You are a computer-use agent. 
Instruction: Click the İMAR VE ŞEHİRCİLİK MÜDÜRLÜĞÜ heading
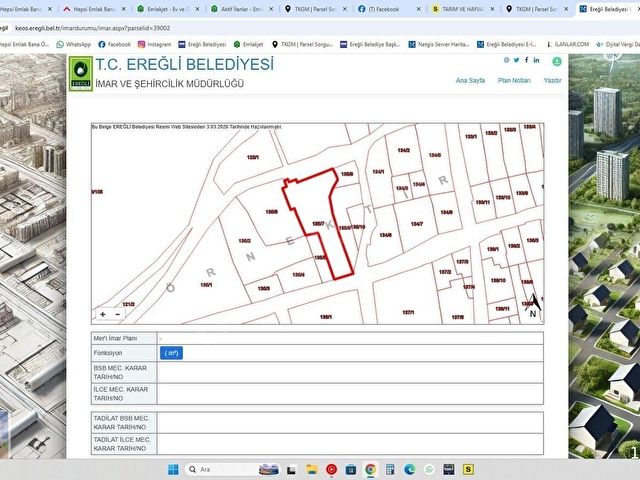(169, 84)
